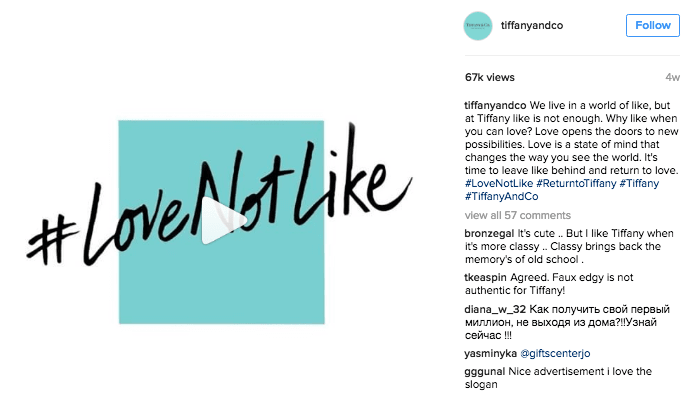Open the #TiffanyAndCo hashtag
This screenshot has height=395, width=693.
502,196
